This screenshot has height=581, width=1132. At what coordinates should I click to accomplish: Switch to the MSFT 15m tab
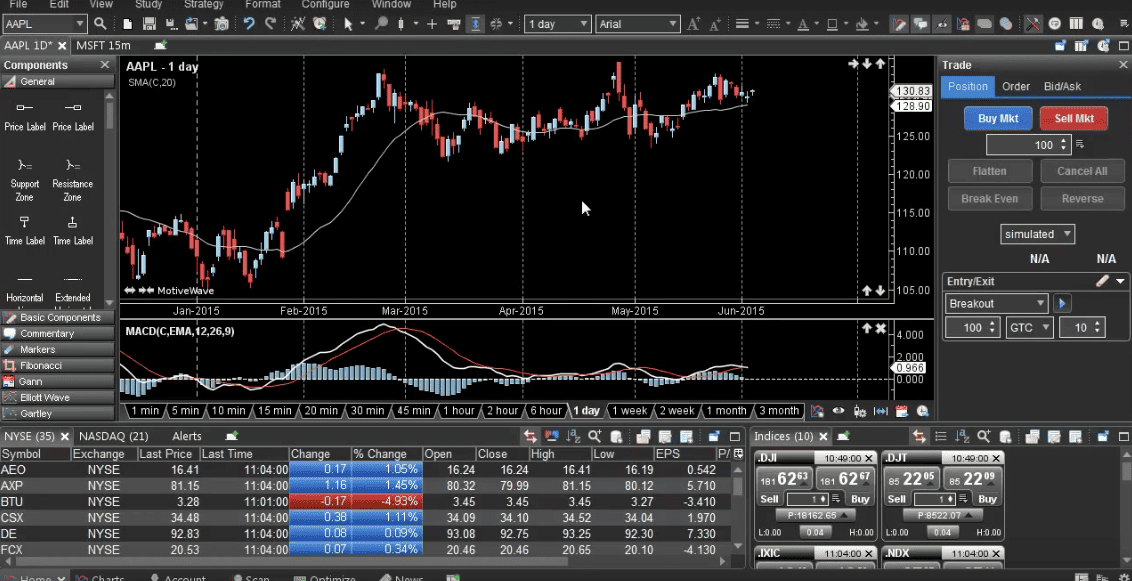103,45
